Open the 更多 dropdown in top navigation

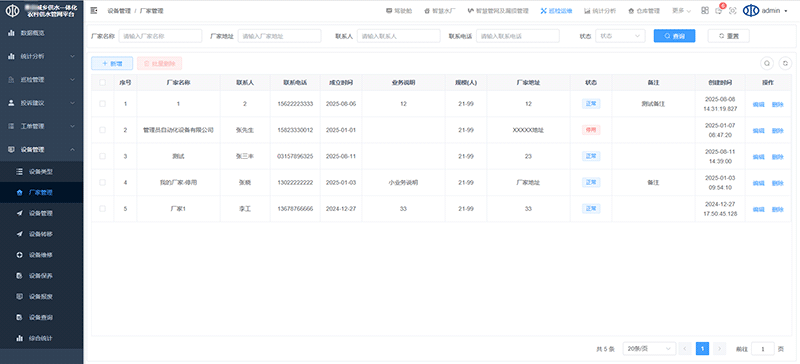681,10
